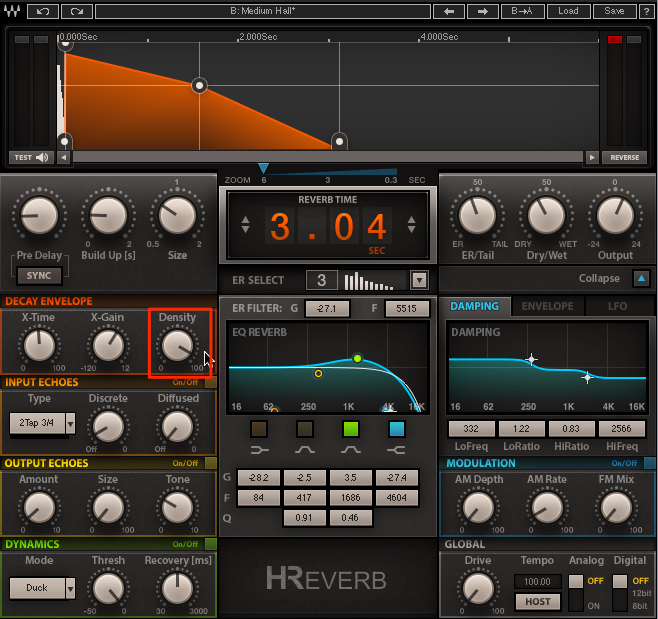658x619 pixels.
Task: Click the damping LoFreq value 332
Action: tap(471, 428)
